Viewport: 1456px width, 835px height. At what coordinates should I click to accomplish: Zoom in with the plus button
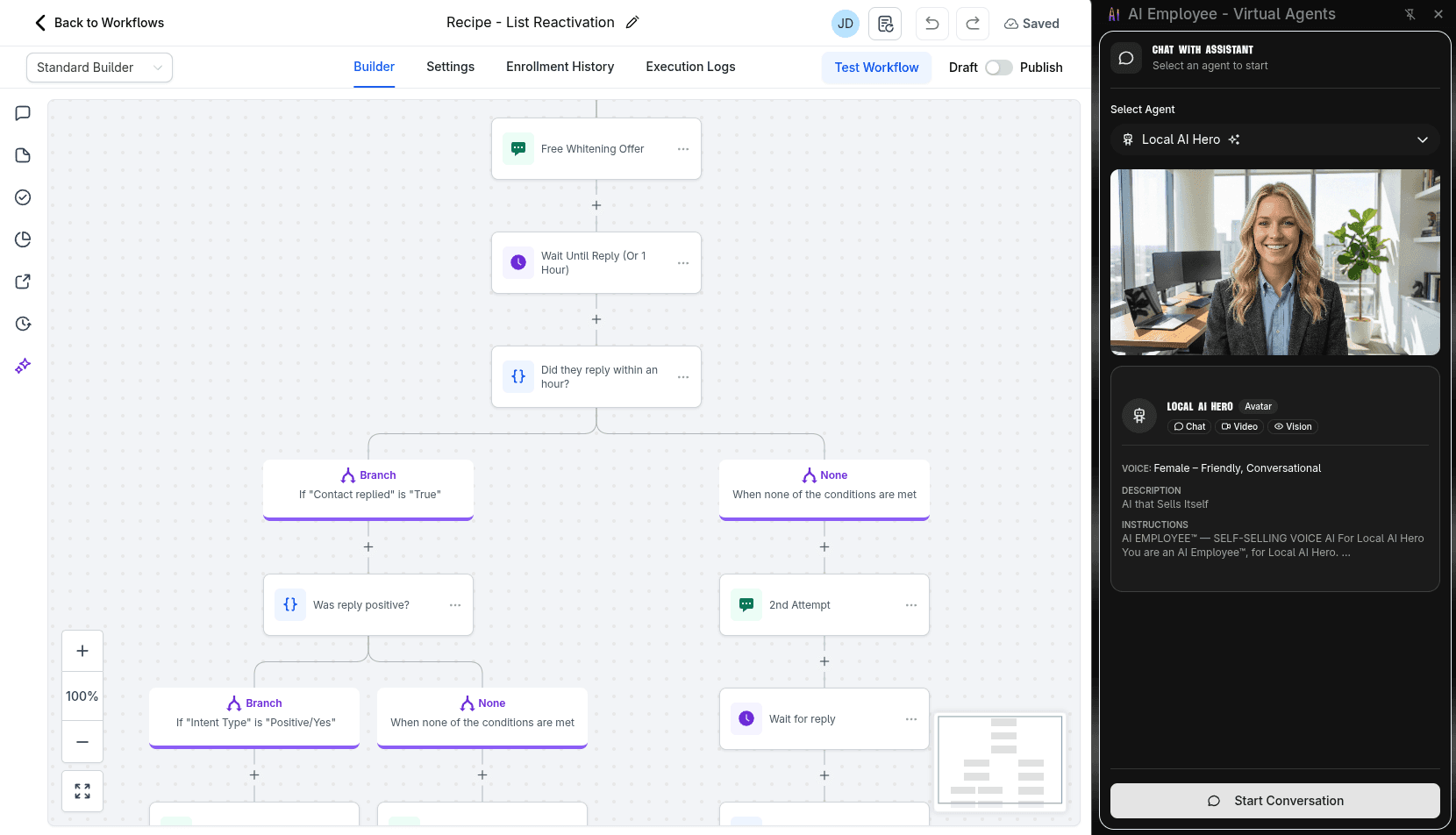[x=82, y=651]
